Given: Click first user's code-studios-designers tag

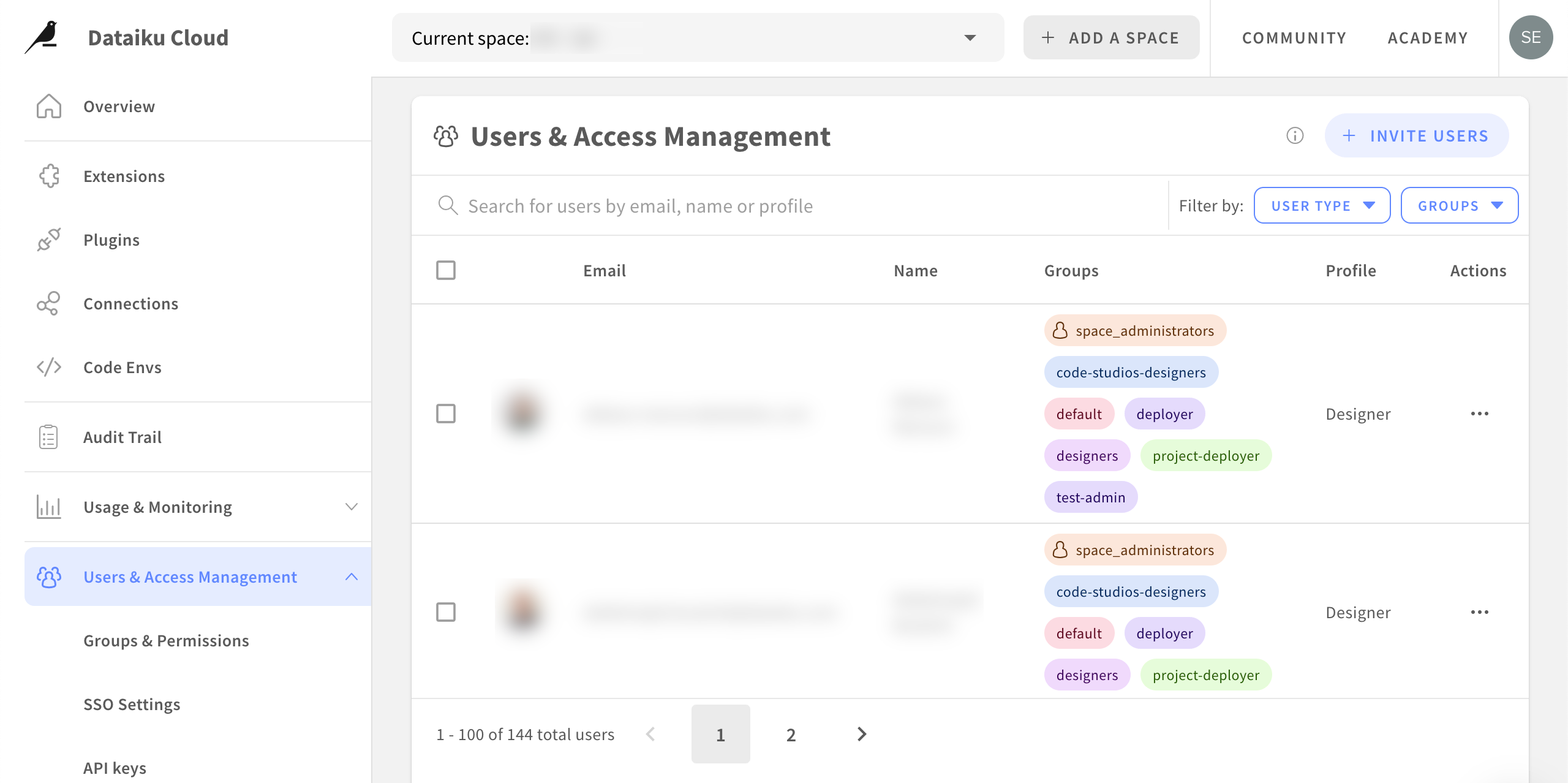Looking at the screenshot, I should click(x=1131, y=372).
